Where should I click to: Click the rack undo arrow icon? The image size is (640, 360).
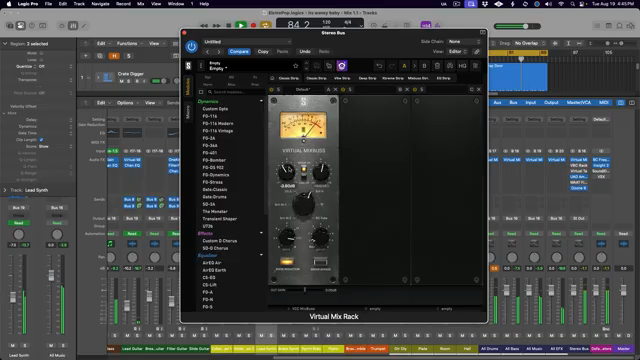pos(379,66)
